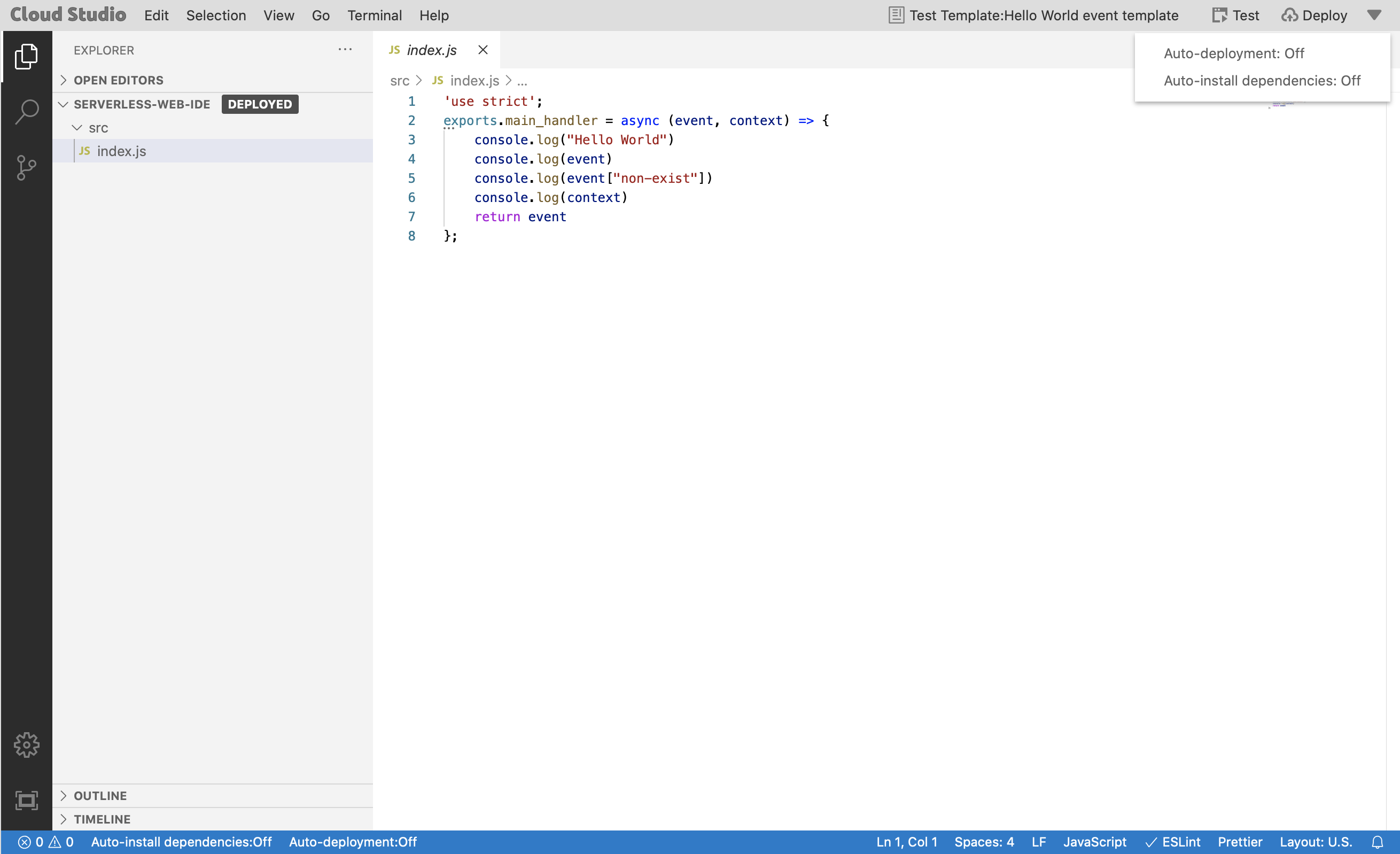Click the Deploy cloud upload button
Image resolution: width=1400 pixels, height=854 pixels.
1313,15
